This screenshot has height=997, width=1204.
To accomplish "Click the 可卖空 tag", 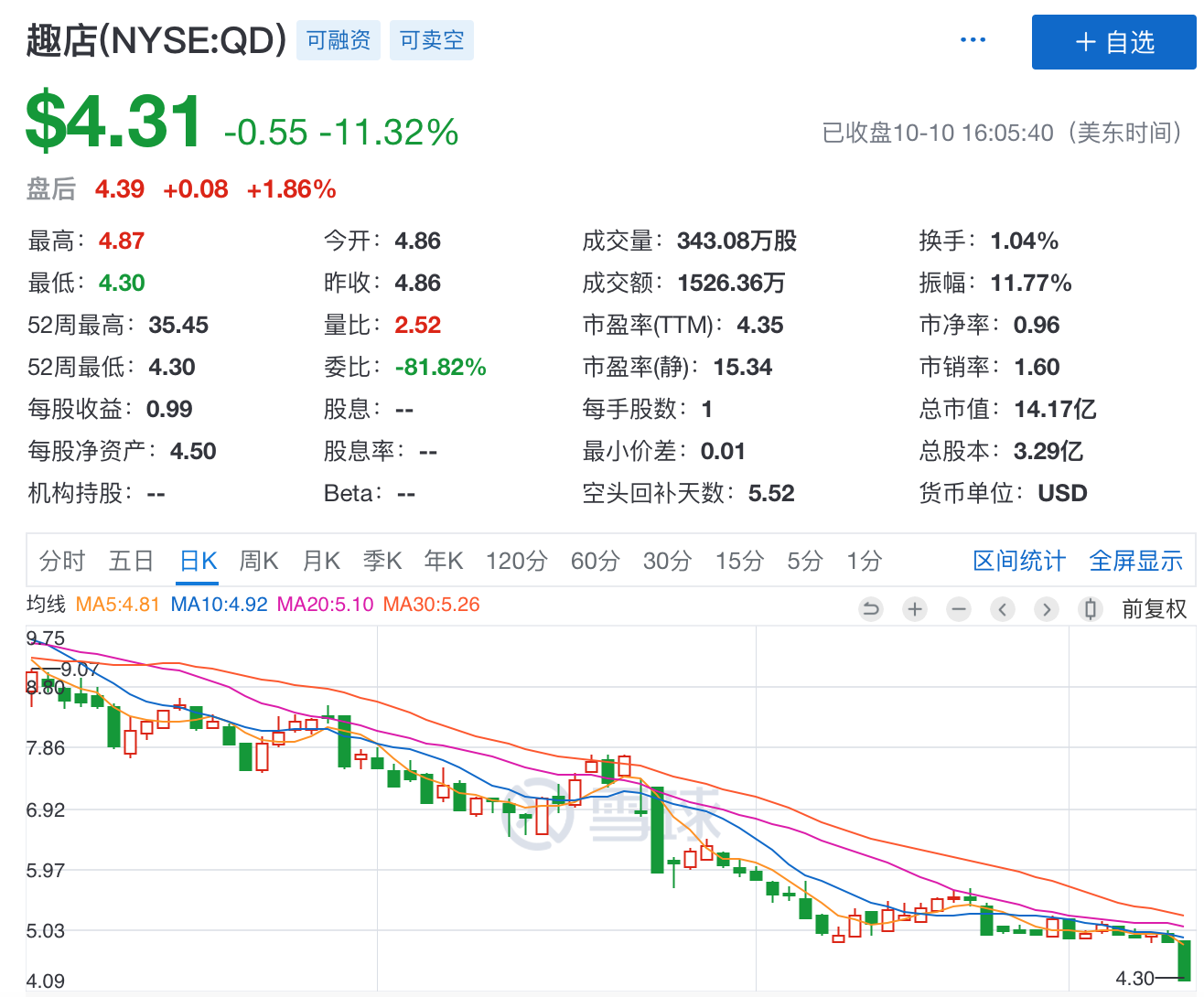I will (x=432, y=40).
